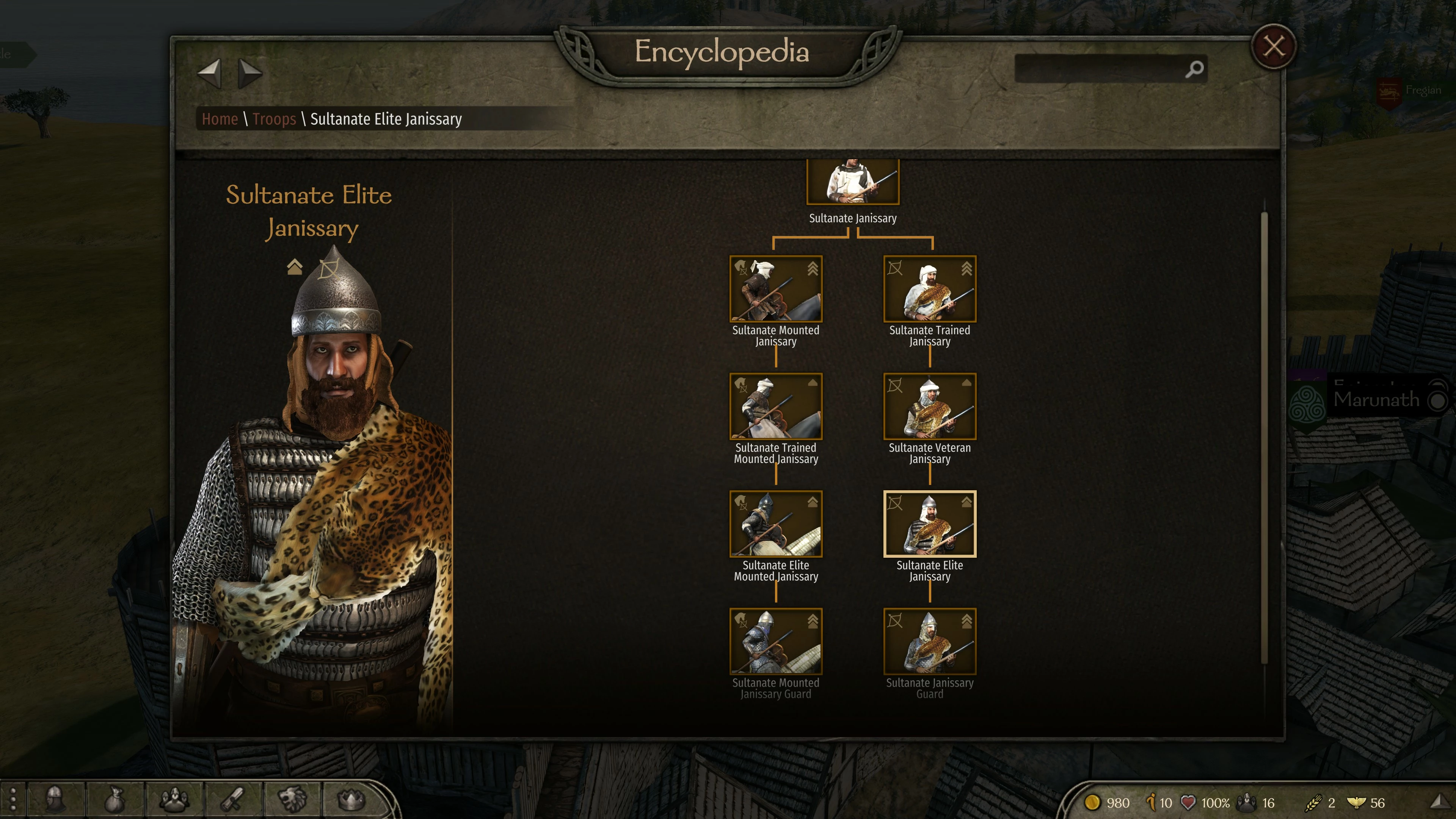Go forward with the right arrow
1456x819 pixels.
pos(250,74)
